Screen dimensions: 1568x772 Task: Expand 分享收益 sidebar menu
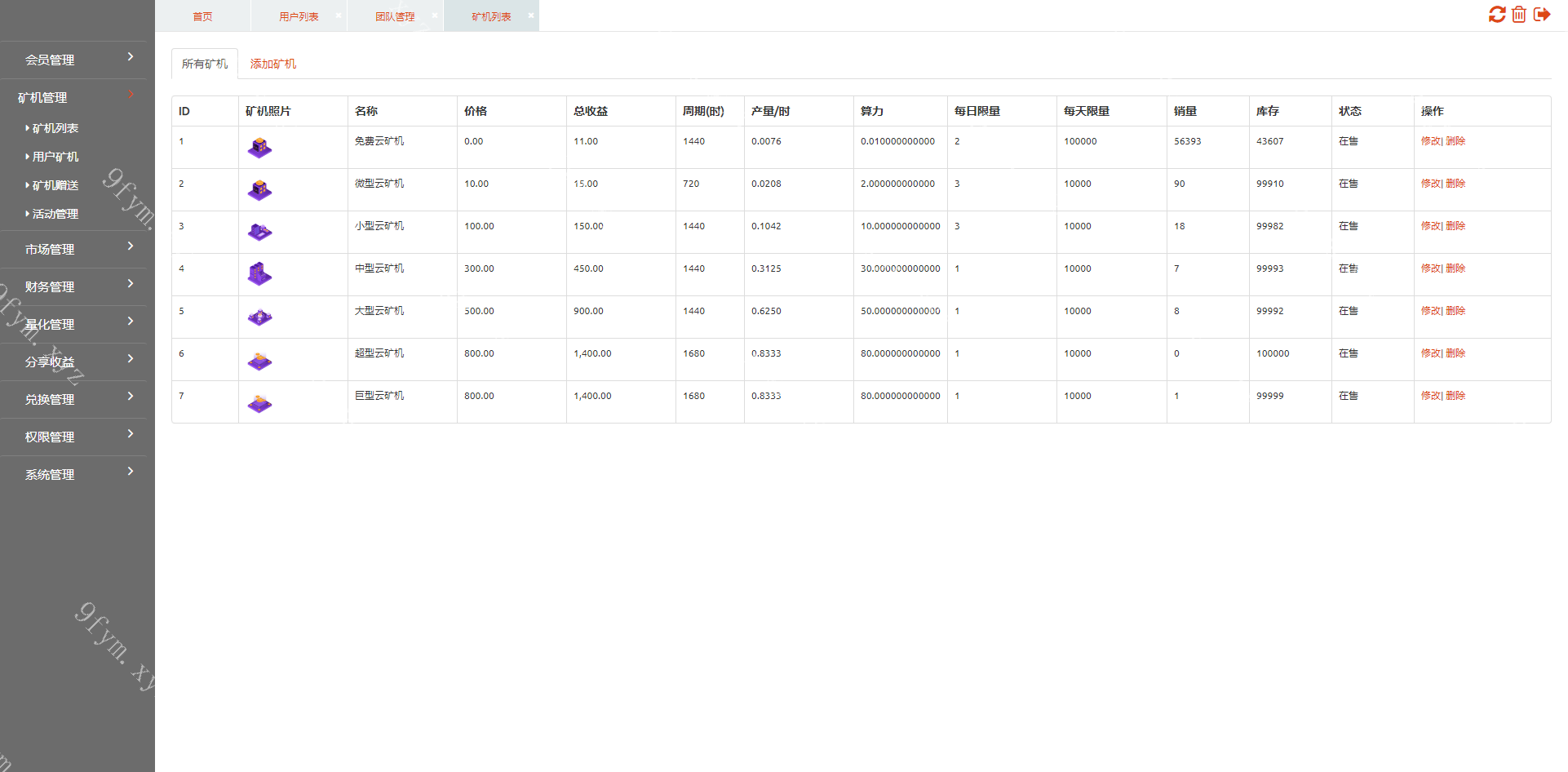73,362
